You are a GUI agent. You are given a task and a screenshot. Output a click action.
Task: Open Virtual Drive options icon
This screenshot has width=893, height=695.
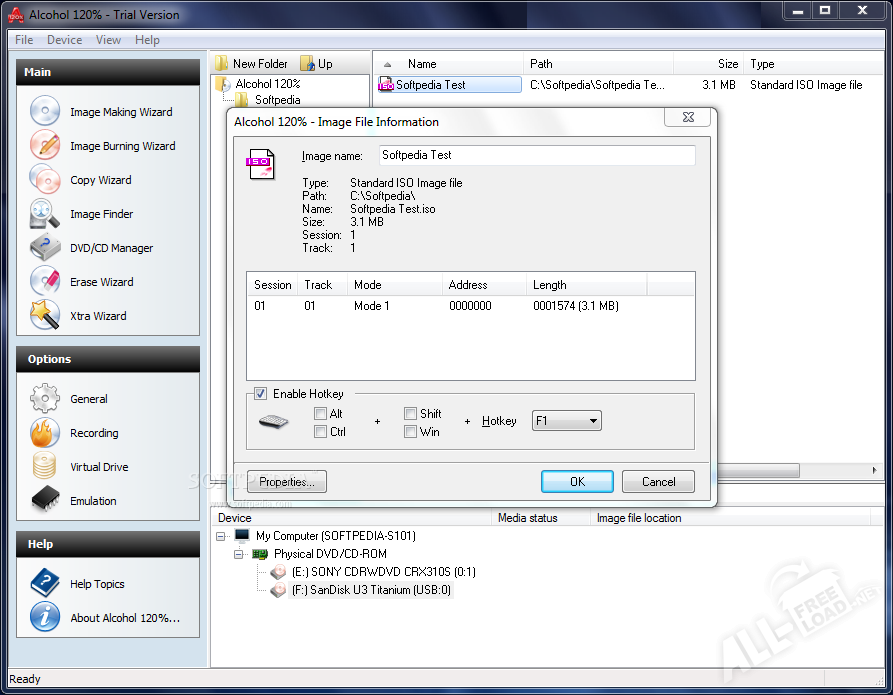[45, 467]
